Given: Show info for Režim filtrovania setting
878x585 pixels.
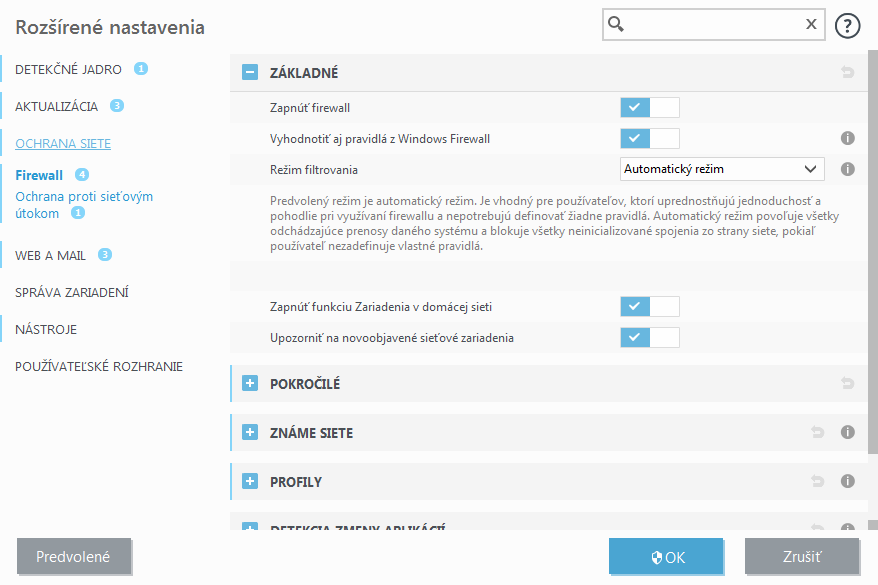Looking at the screenshot, I should (847, 169).
